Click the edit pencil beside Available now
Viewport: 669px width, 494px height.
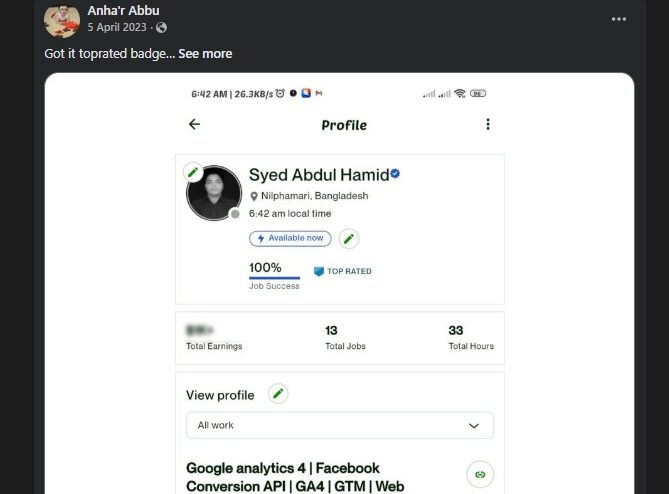tap(348, 238)
